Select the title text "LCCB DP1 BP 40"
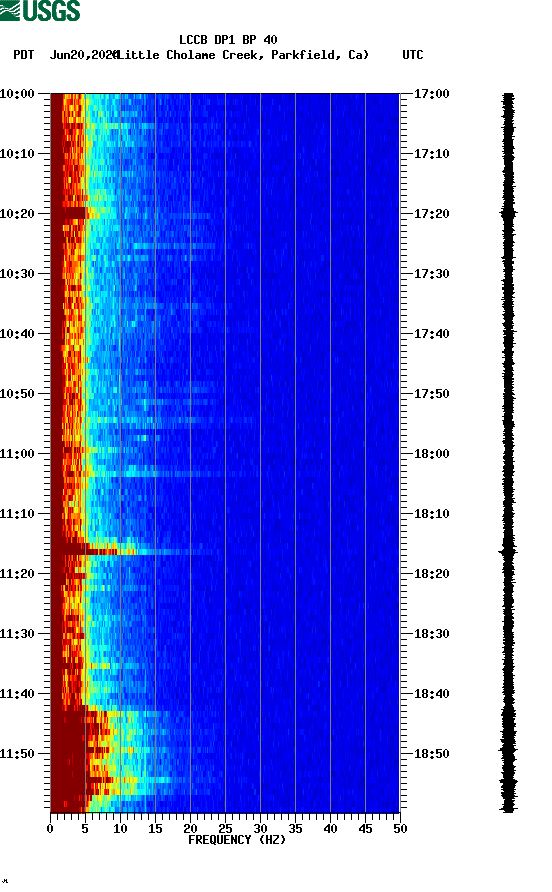552x892 pixels. pos(228,40)
